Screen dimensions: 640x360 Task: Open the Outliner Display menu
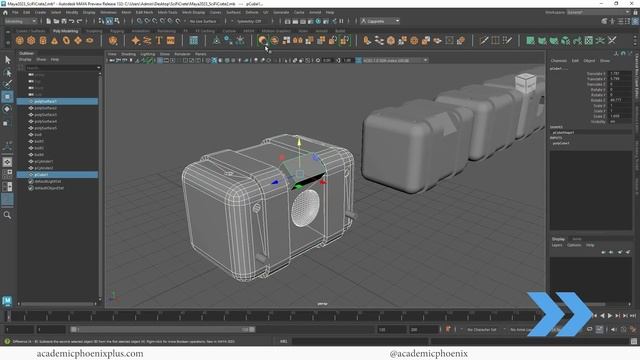click(x=25, y=60)
